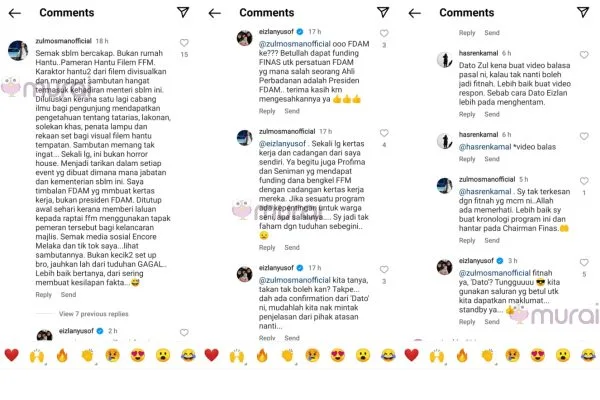Like zulmosmanofficial's 18h comment with 15 likes
This screenshot has height=400, width=600.
point(184,43)
